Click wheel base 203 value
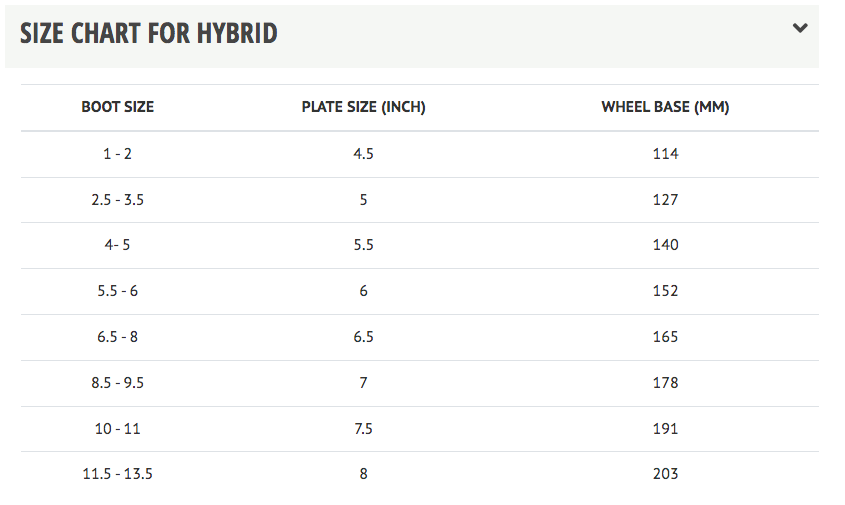This screenshot has height=505, width=845. pos(666,474)
